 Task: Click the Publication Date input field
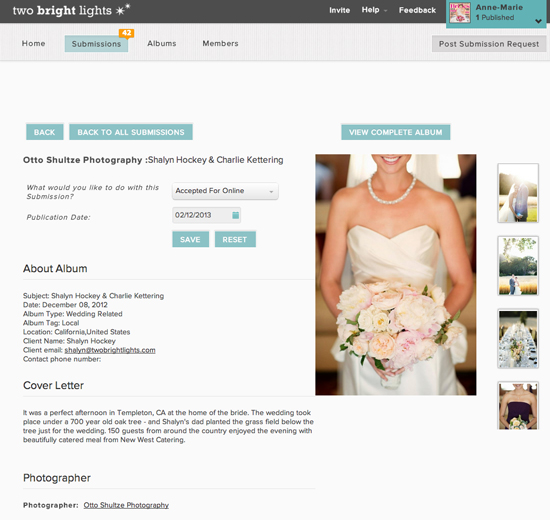point(207,215)
